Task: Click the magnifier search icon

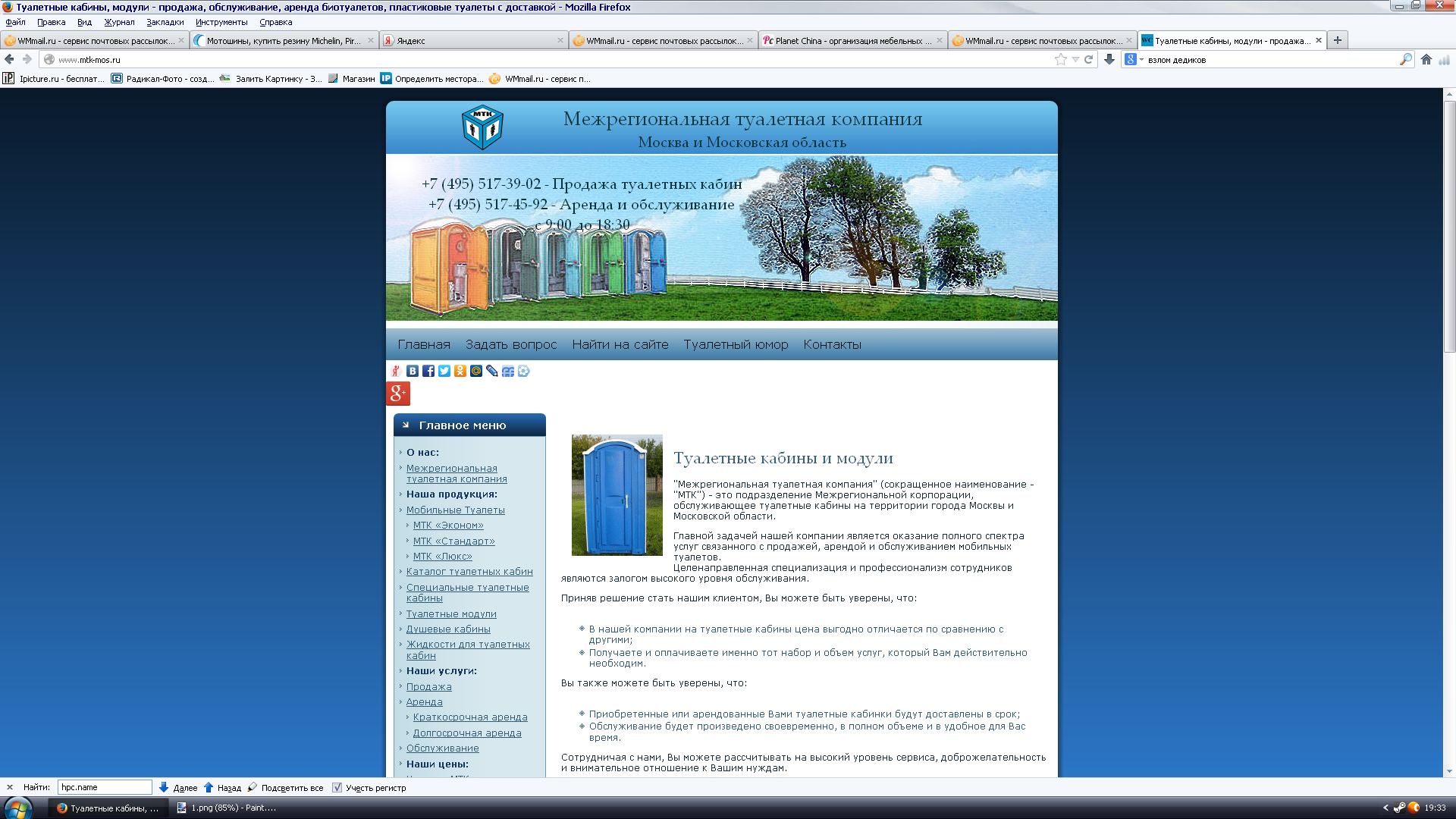Action: coord(1405,59)
